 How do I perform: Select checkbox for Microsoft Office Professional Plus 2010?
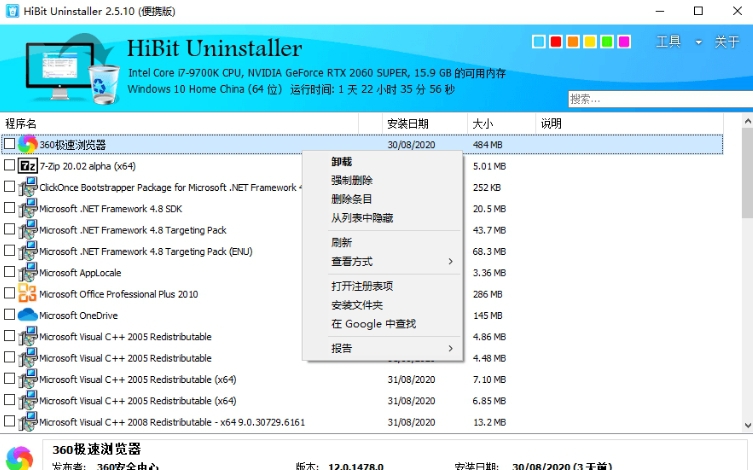point(10,293)
